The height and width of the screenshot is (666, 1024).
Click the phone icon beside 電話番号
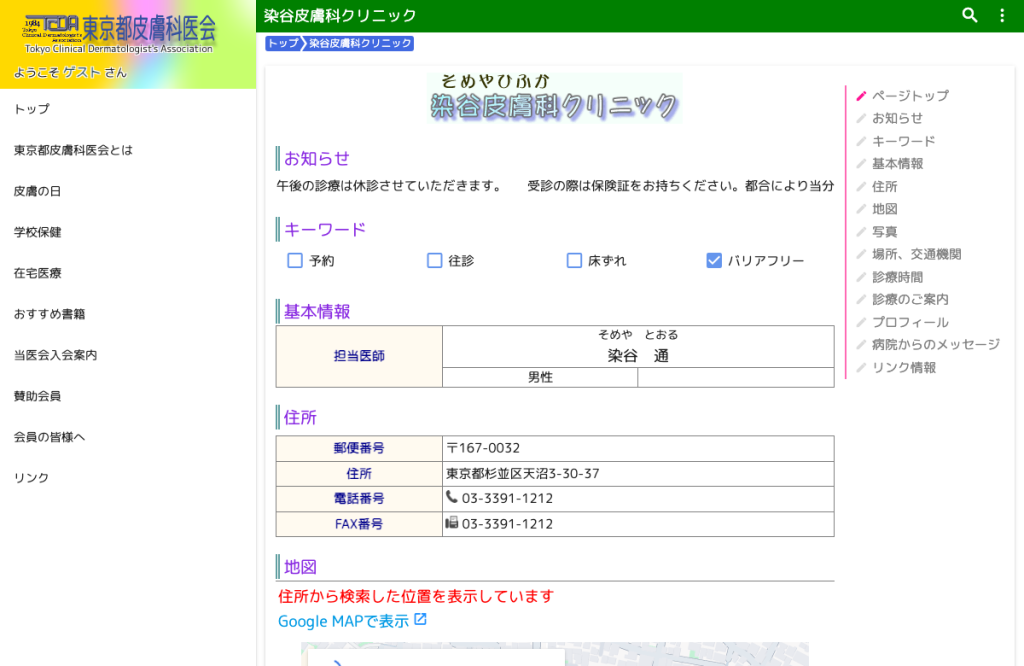pos(451,498)
